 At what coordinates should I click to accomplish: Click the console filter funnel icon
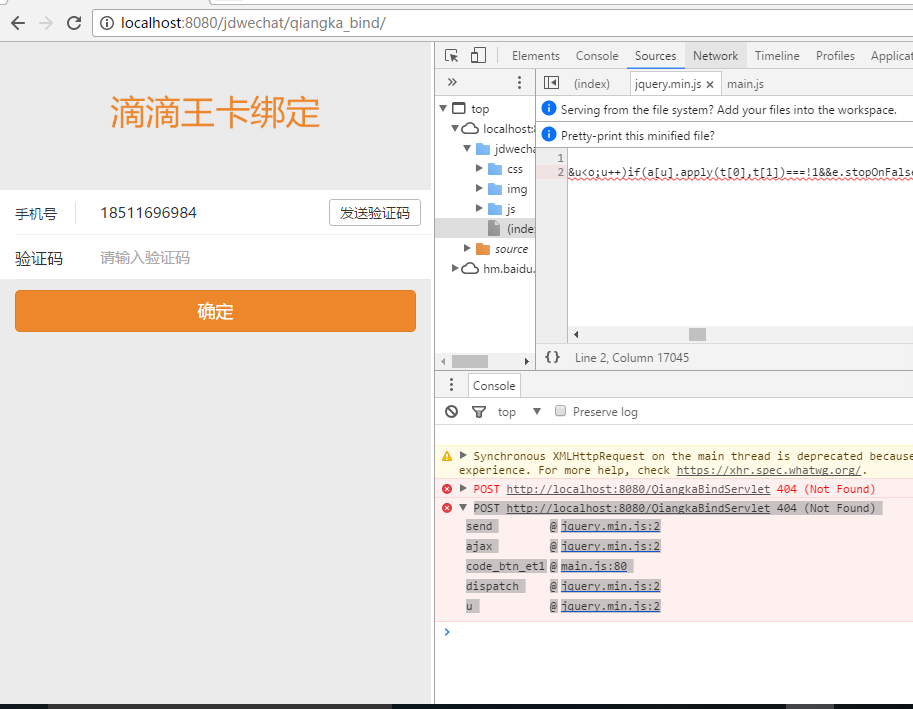click(x=479, y=412)
